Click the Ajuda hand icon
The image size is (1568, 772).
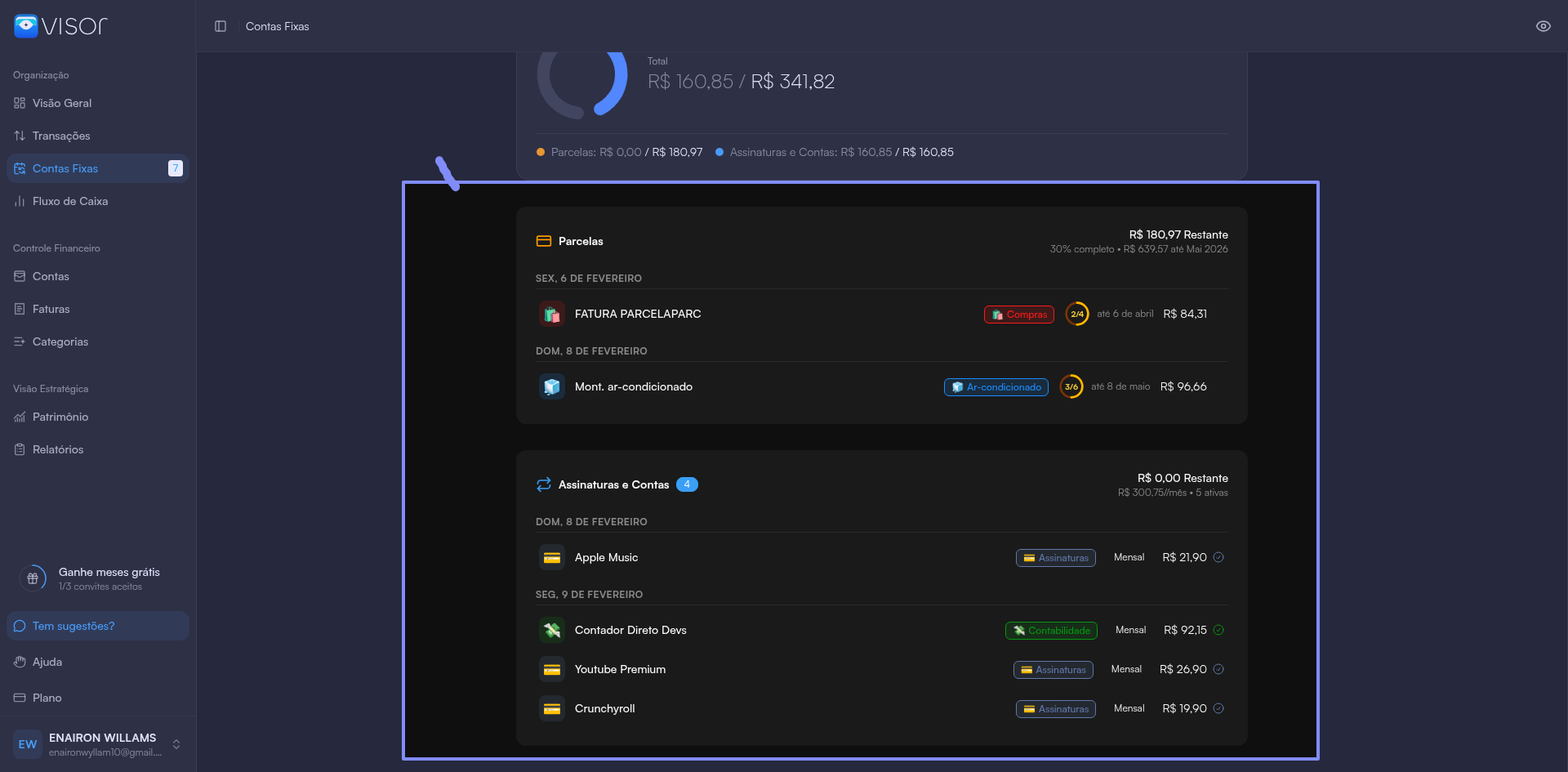(x=20, y=662)
